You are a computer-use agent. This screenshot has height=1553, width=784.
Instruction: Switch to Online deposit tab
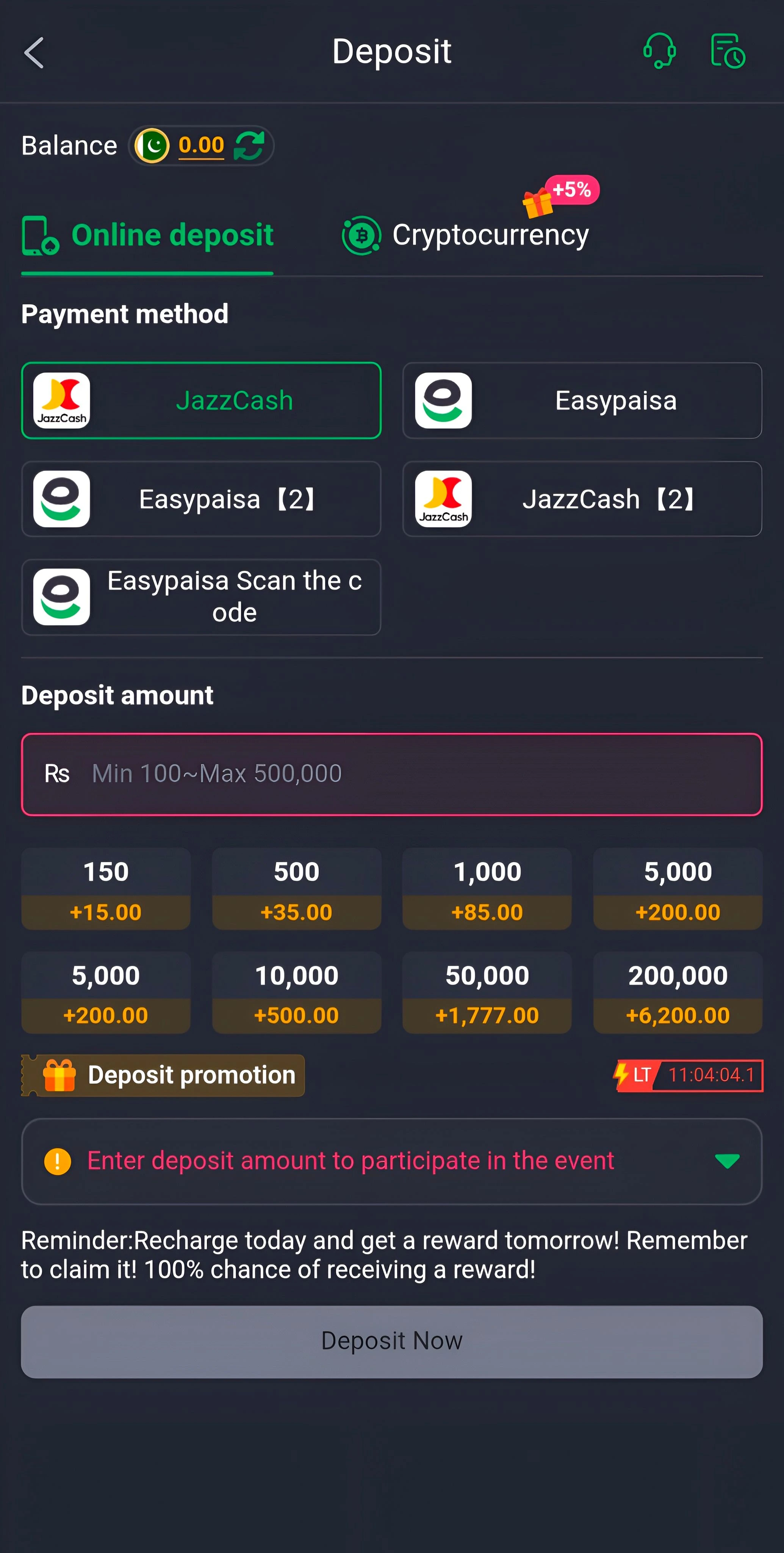148,235
